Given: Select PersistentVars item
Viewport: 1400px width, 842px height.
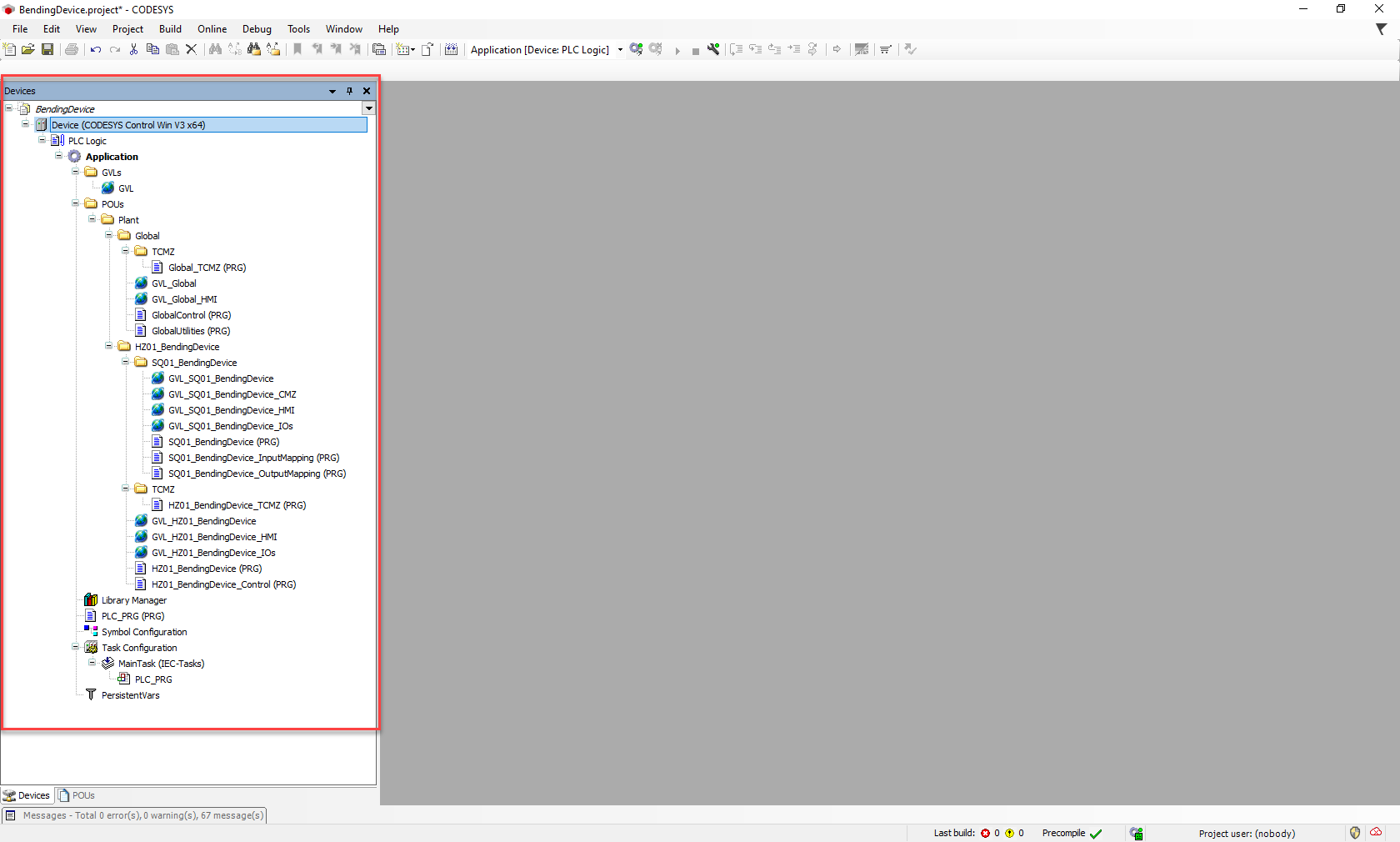Looking at the screenshot, I should point(130,695).
